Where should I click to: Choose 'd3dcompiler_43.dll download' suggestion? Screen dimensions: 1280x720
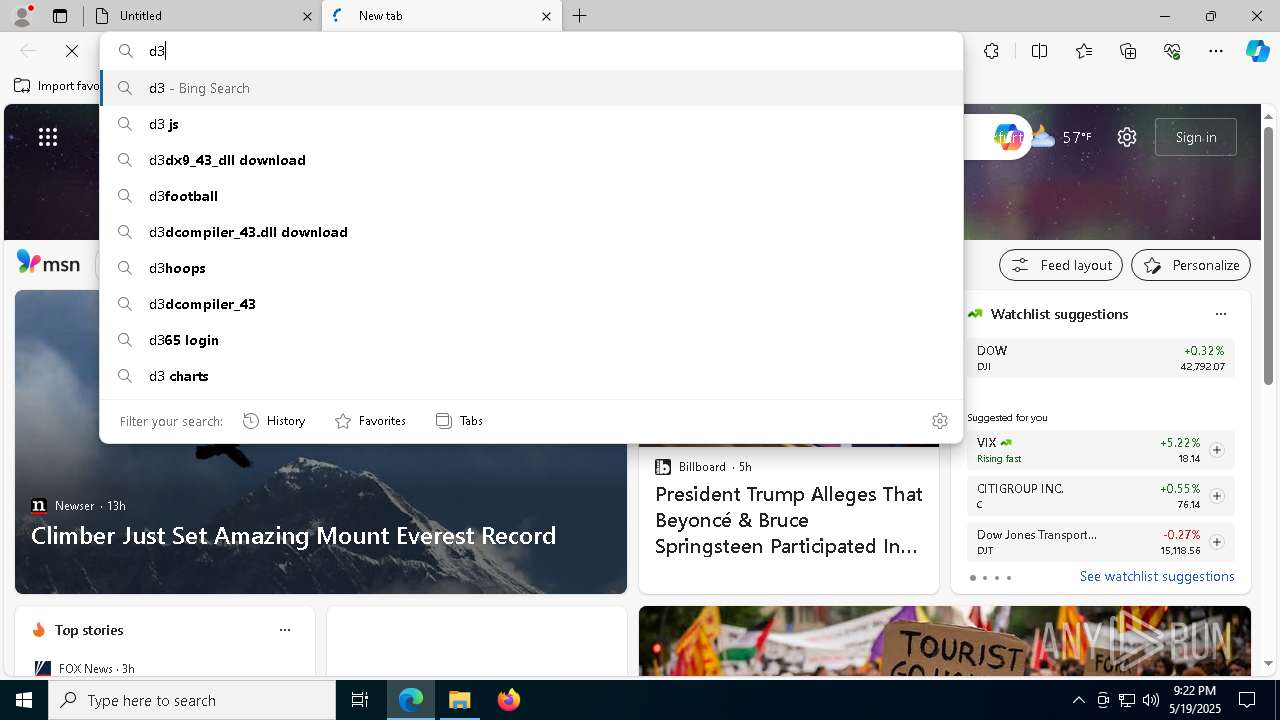tap(531, 232)
